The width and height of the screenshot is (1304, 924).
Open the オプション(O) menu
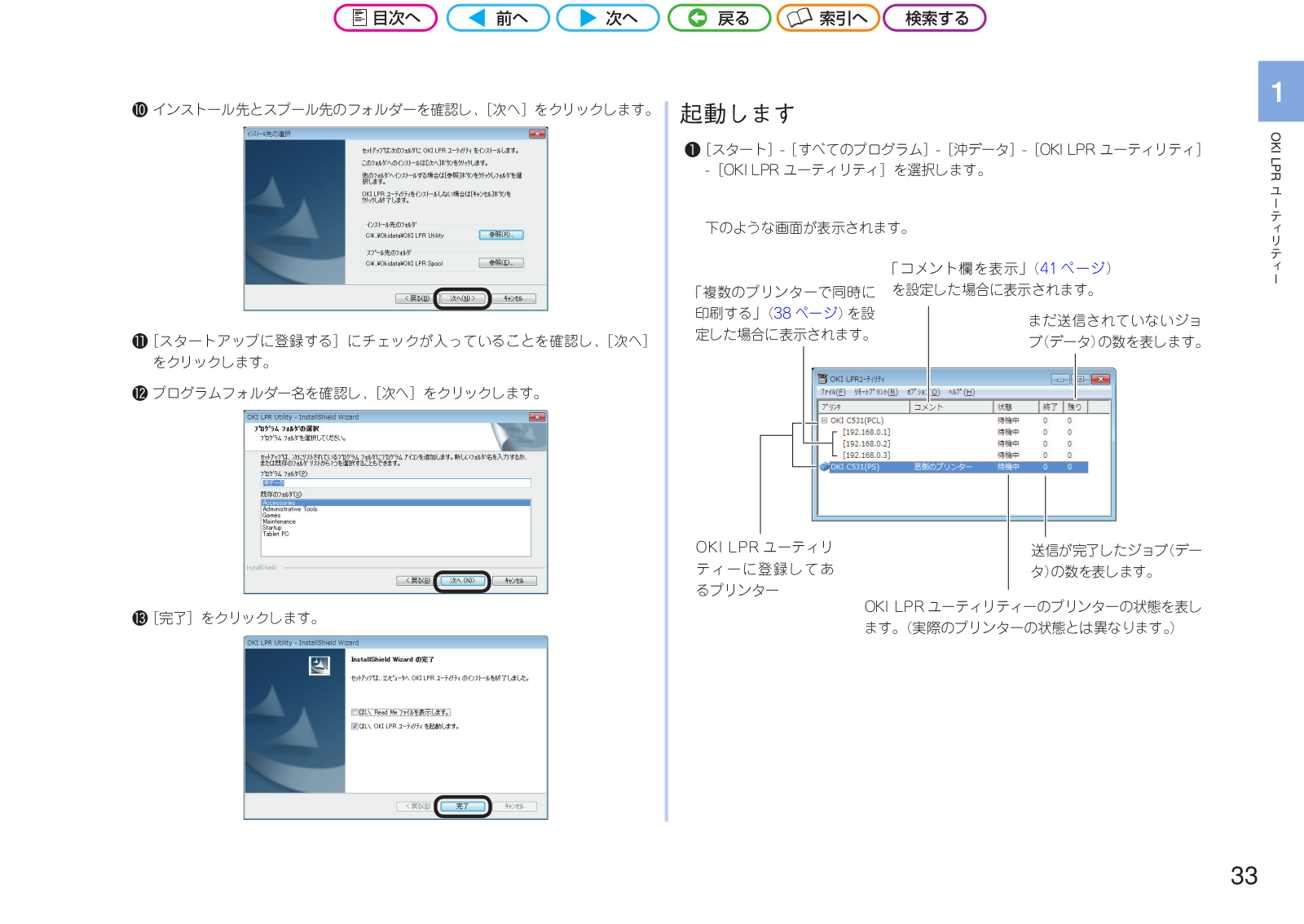tap(923, 392)
